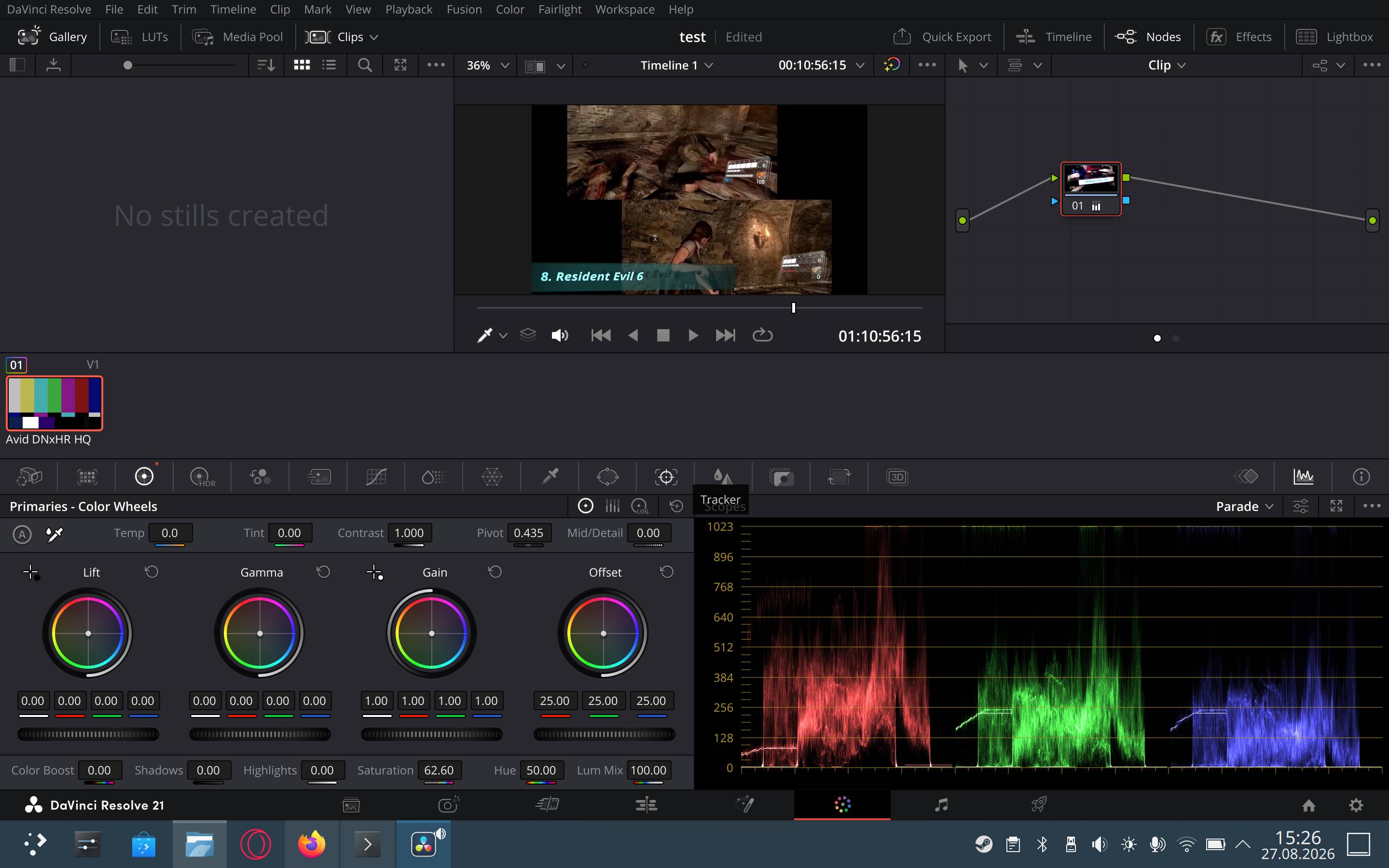Viewport: 1389px width, 868px height.
Task: Toggle the Timeline panel
Action: 1054,37
